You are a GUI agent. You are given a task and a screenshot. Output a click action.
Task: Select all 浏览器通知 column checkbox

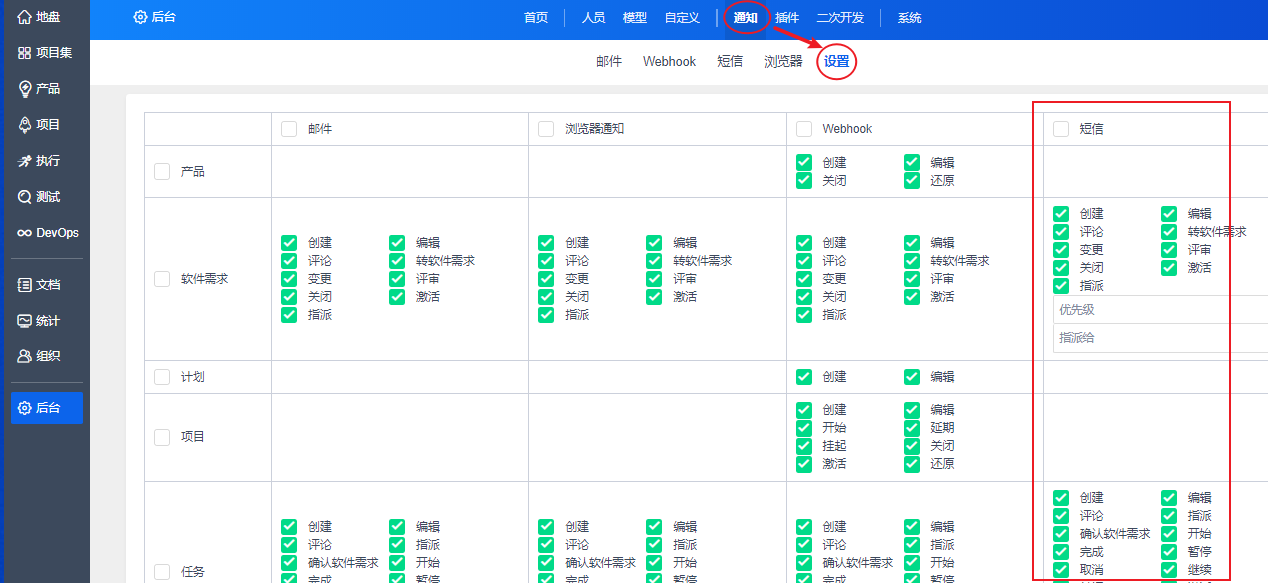[546, 129]
